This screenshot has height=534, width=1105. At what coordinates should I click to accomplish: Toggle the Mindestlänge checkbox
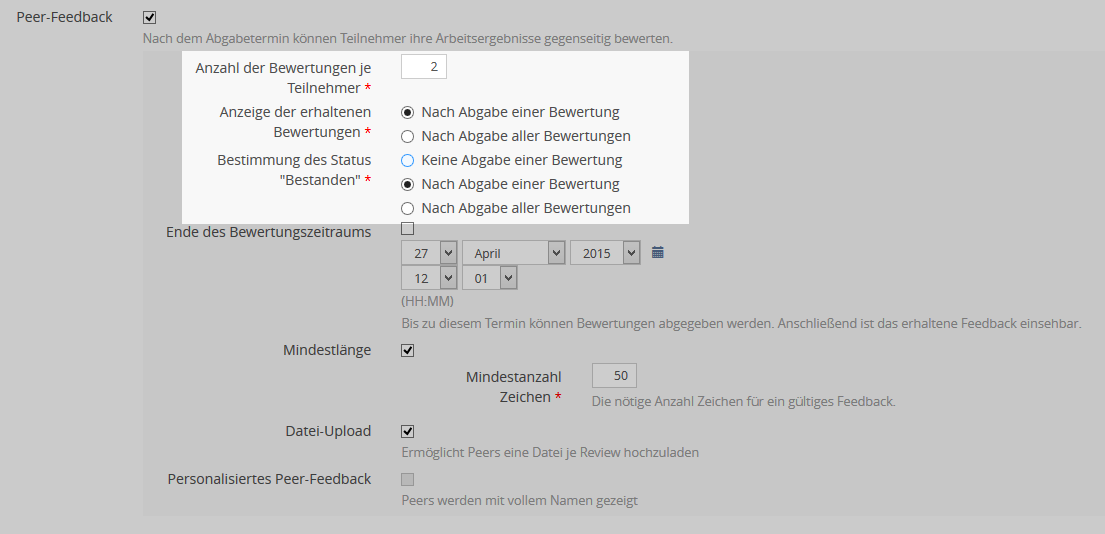pyautogui.click(x=407, y=351)
